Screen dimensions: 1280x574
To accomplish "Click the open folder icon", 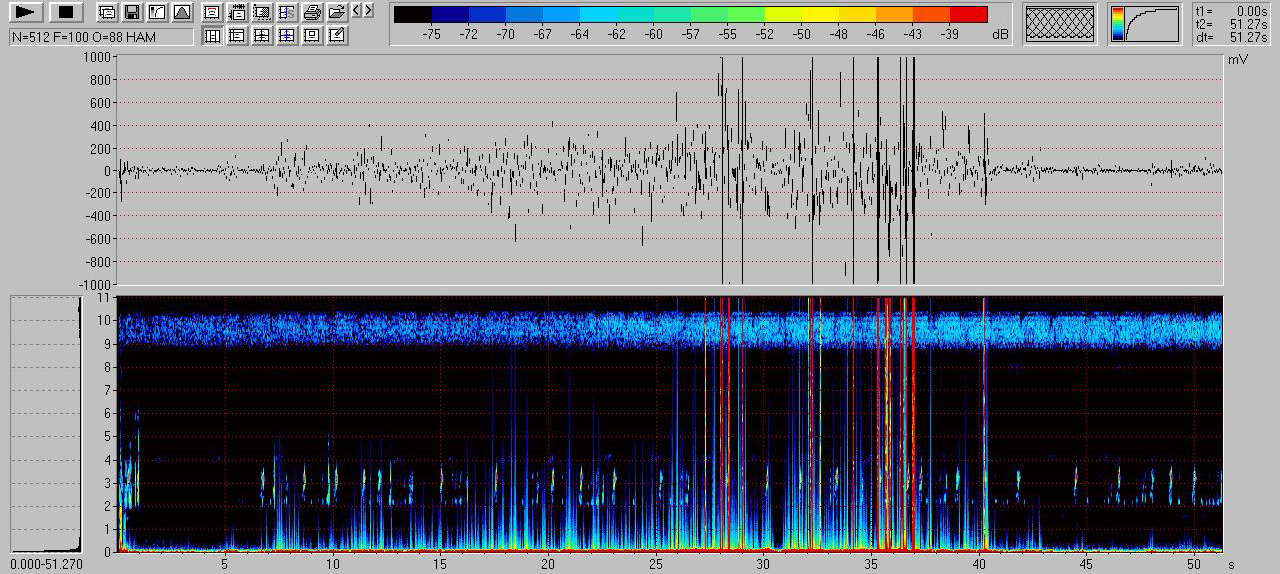I will point(337,13).
